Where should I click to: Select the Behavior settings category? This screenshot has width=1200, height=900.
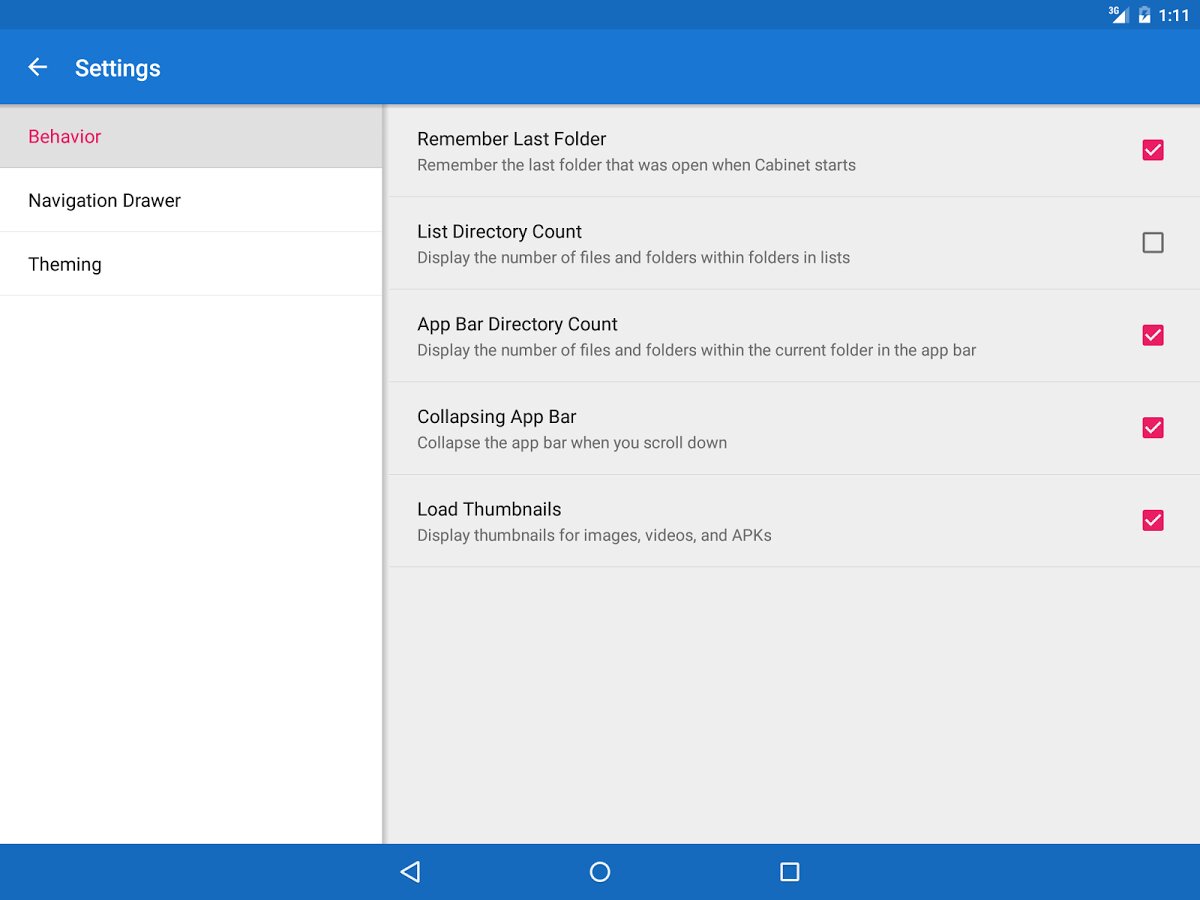pos(65,137)
